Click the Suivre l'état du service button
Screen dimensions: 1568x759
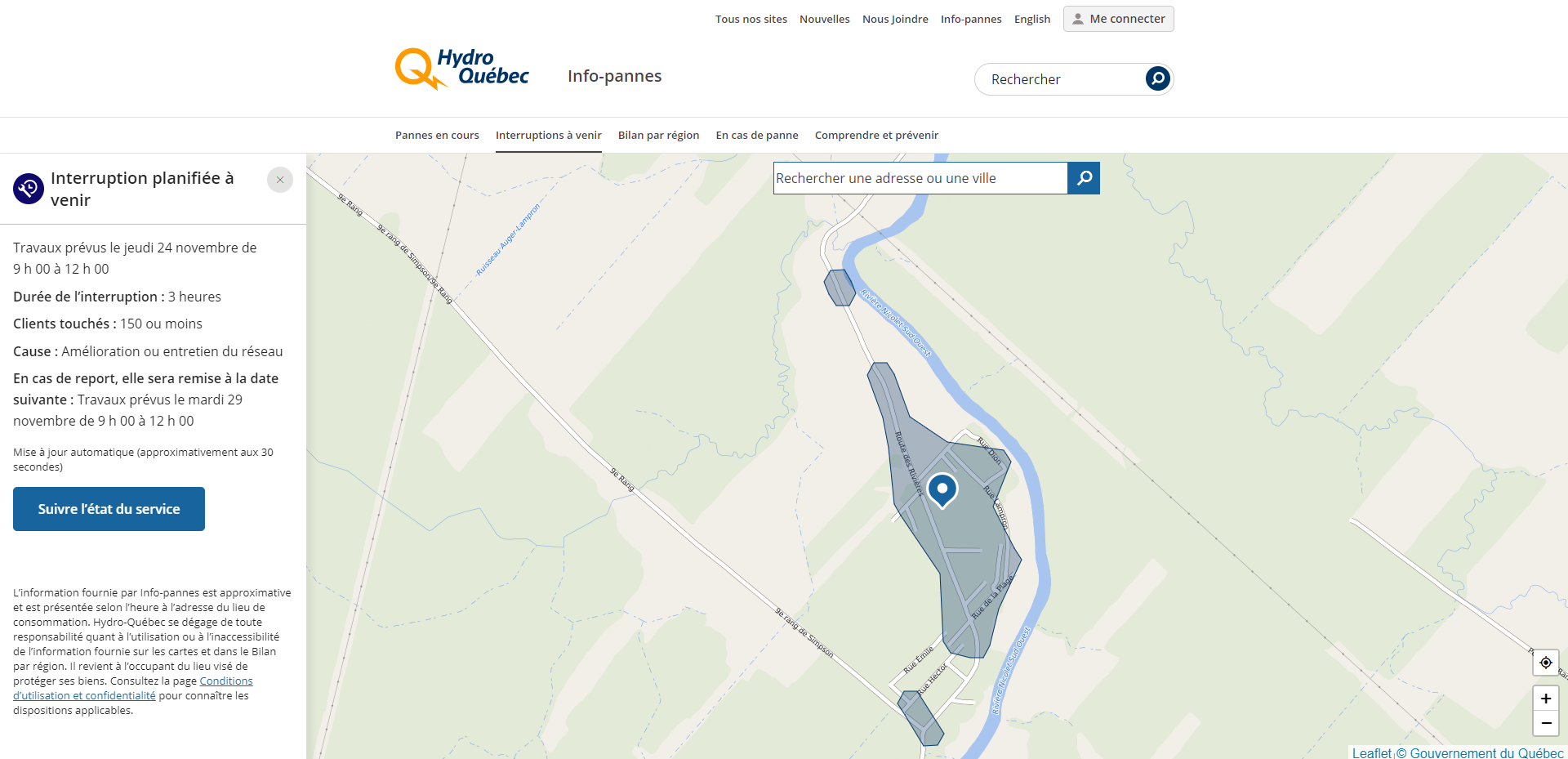(x=109, y=509)
